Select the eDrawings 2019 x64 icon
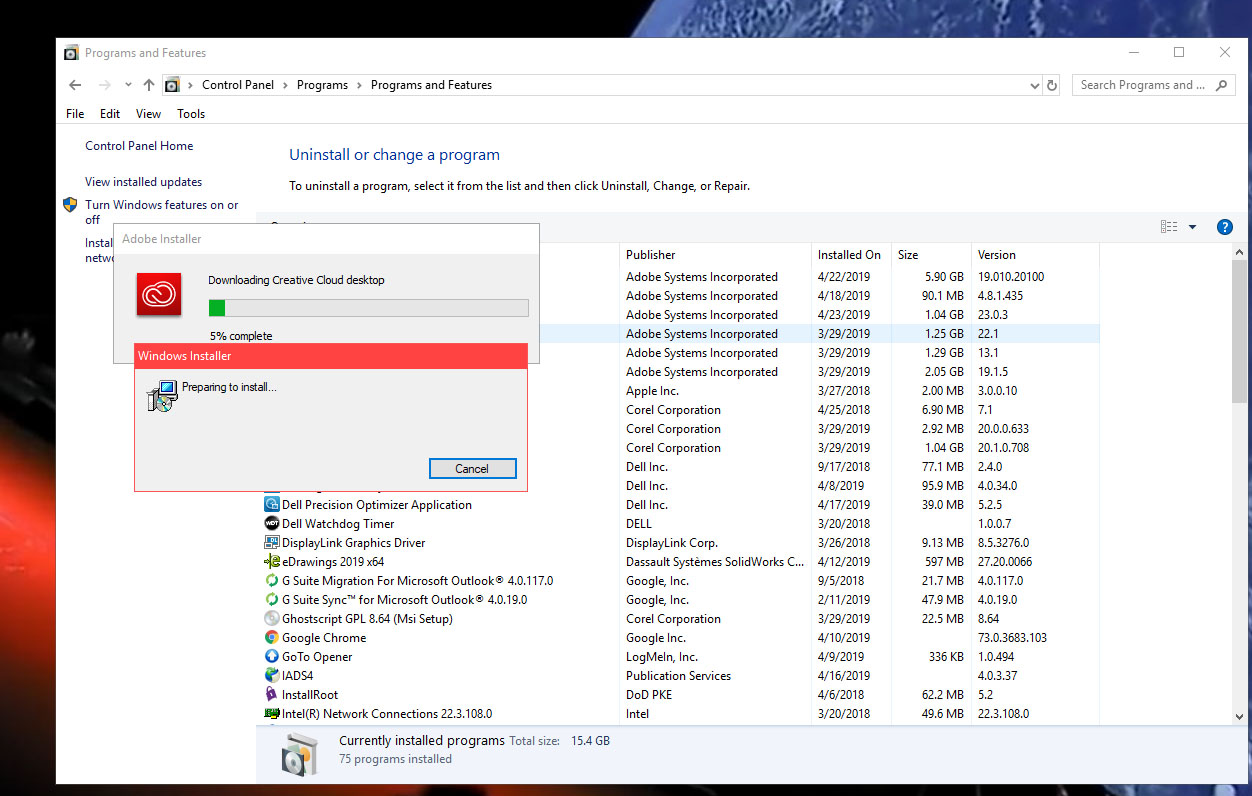 (272, 561)
